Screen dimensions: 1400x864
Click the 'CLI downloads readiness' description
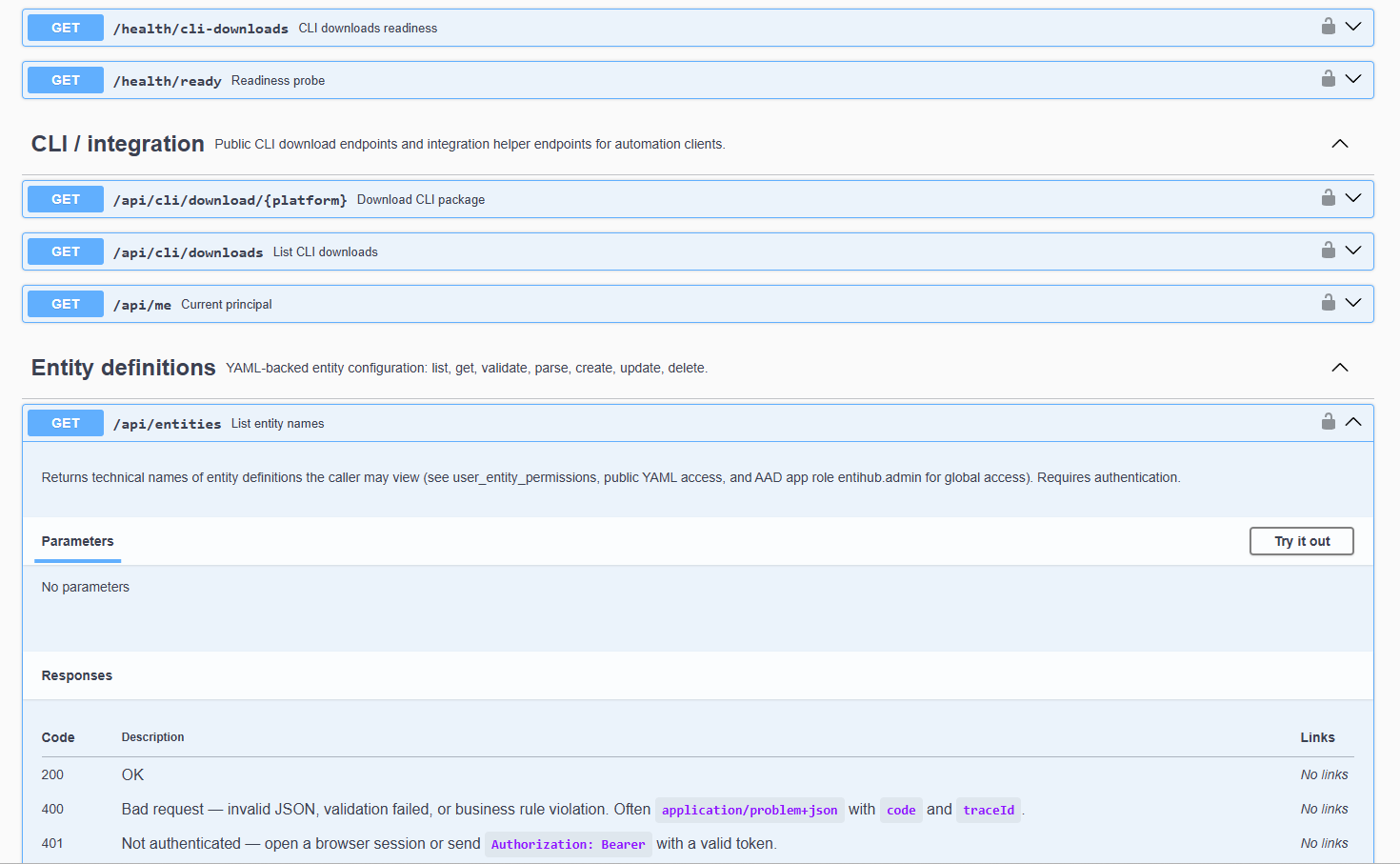click(x=368, y=28)
